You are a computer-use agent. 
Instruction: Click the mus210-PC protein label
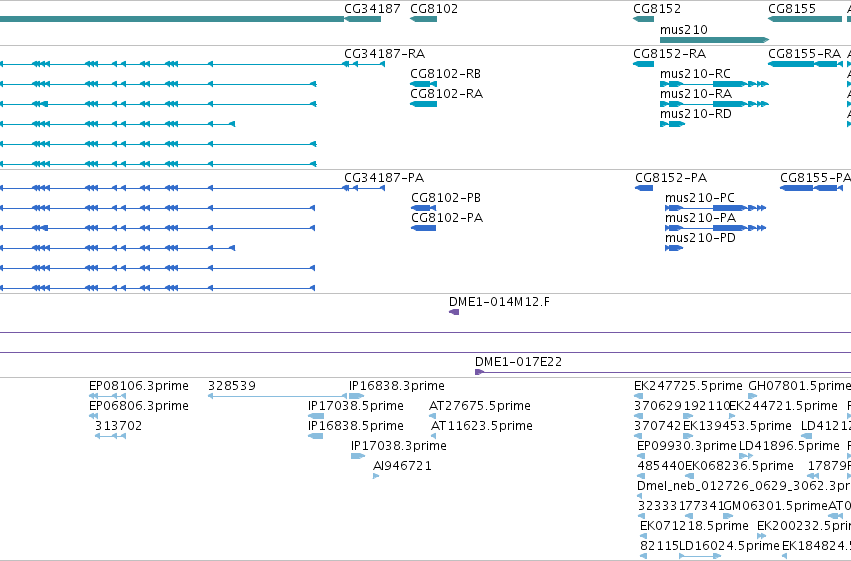click(x=700, y=198)
